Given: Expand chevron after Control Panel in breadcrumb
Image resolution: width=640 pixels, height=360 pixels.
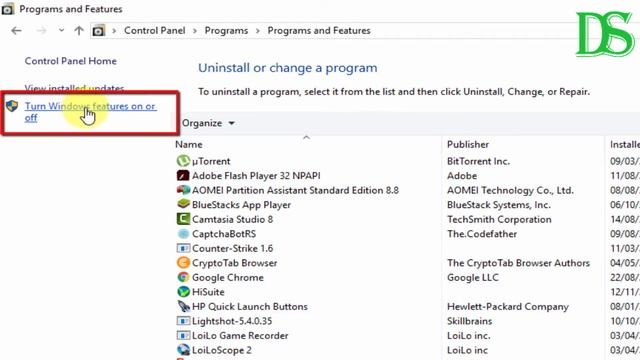Looking at the screenshot, I should tap(195, 31).
